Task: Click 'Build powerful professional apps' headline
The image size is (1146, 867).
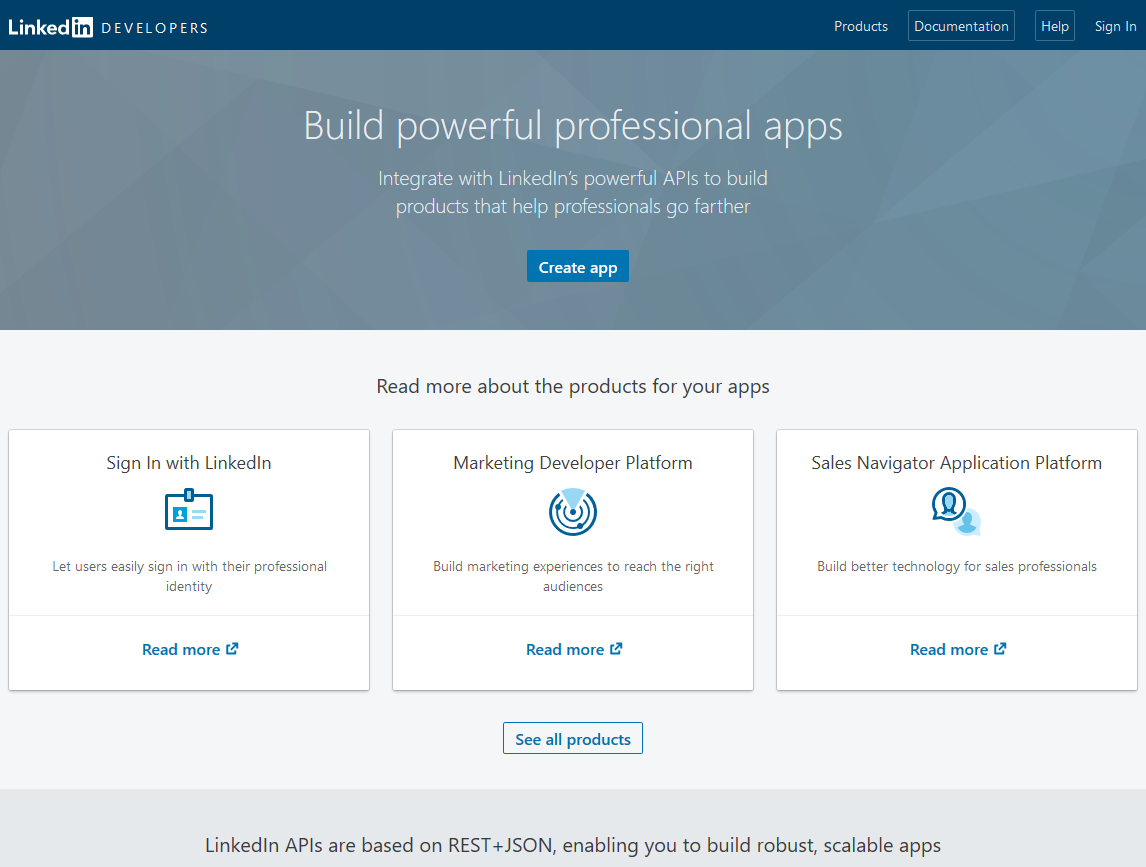Action: coord(573,126)
